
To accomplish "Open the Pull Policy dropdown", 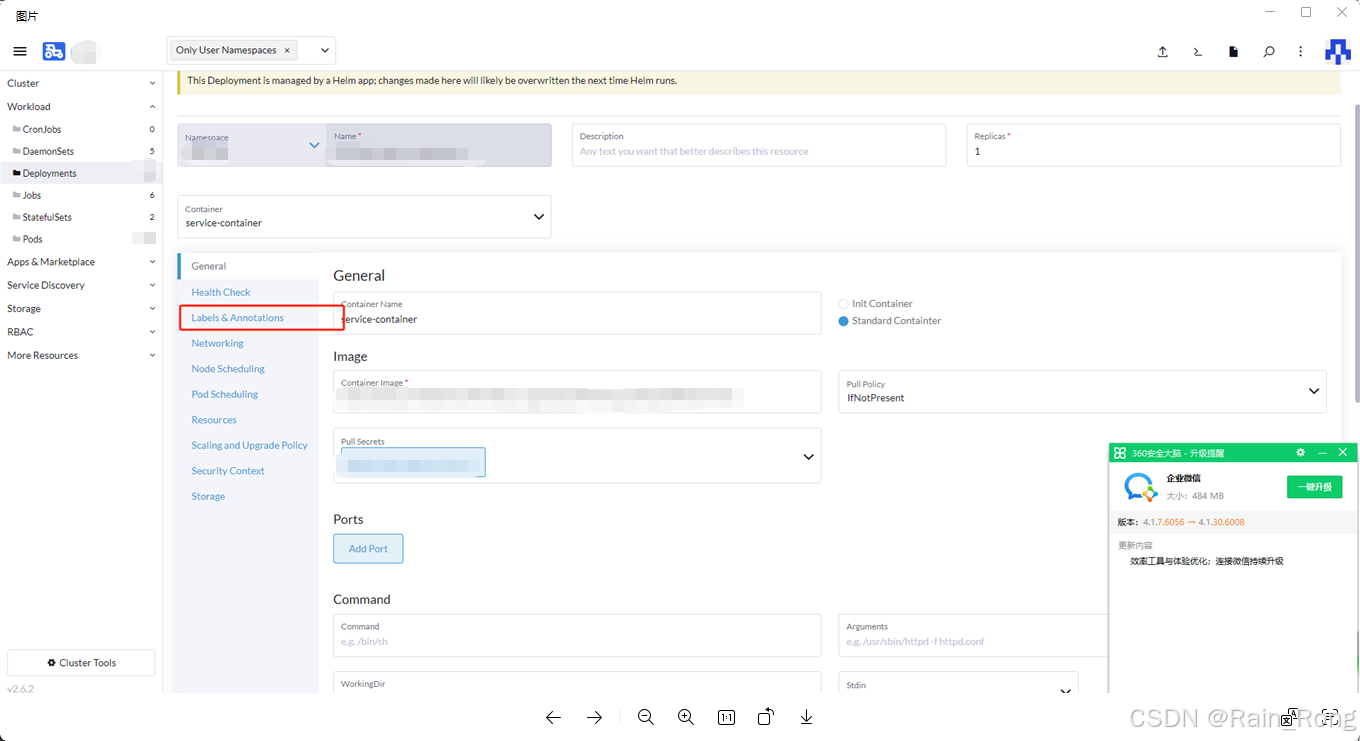I will pos(1313,391).
